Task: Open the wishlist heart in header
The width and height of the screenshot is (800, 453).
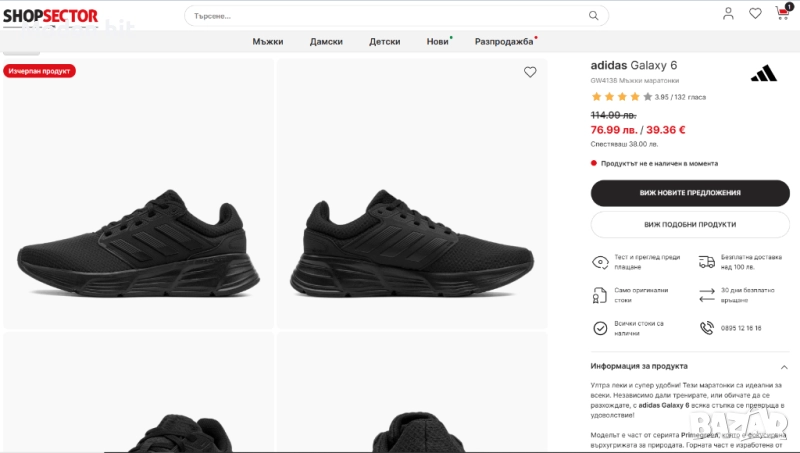Action: [x=755, y=14]
